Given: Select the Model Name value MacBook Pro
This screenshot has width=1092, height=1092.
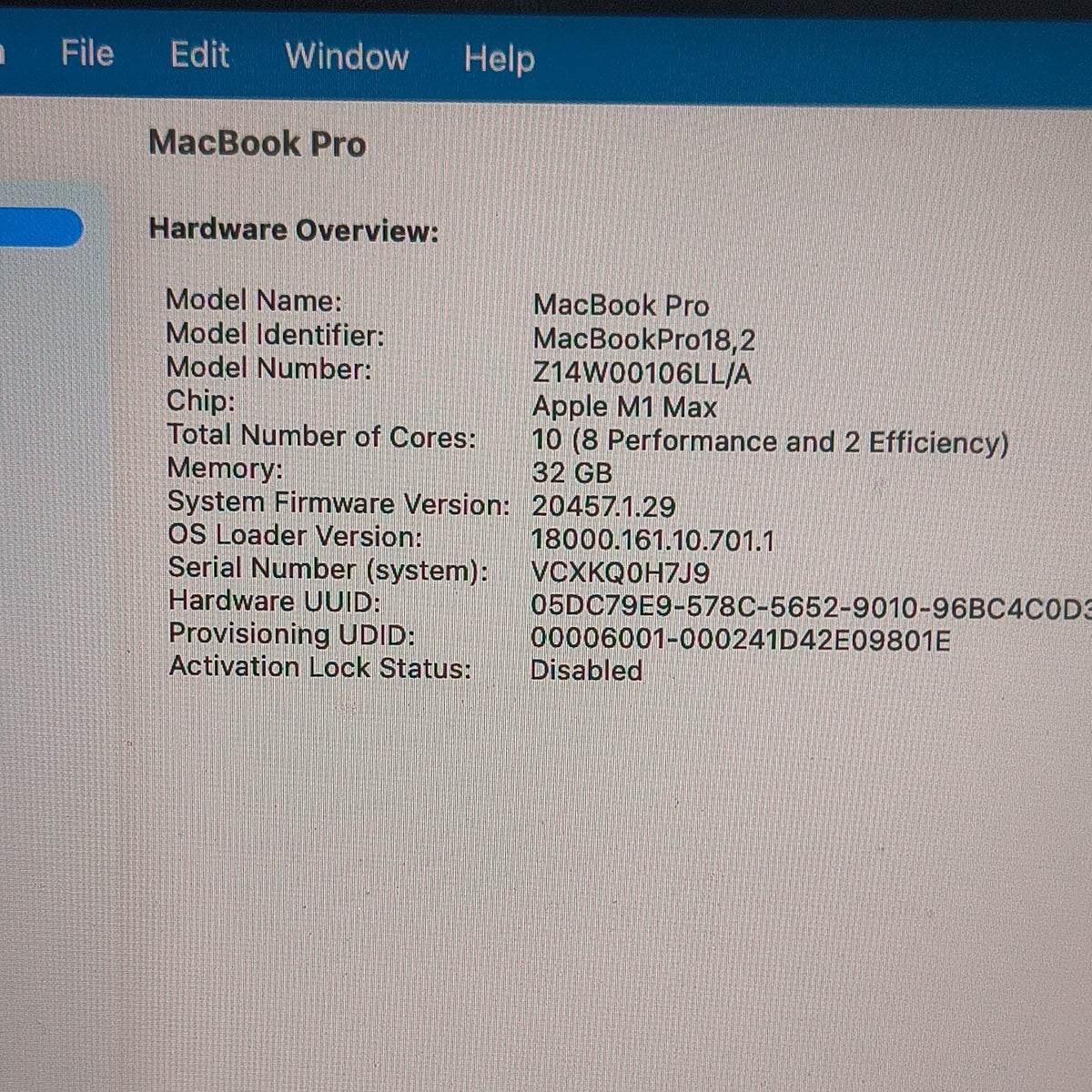Looking at the screenshot, I should coord(621,305).
